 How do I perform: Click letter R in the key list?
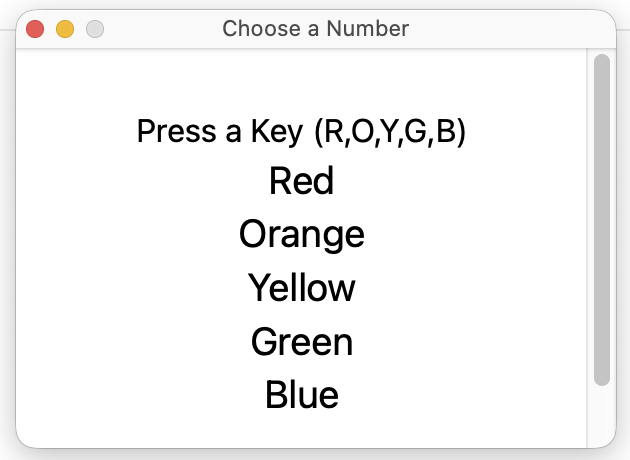[332, 132]
